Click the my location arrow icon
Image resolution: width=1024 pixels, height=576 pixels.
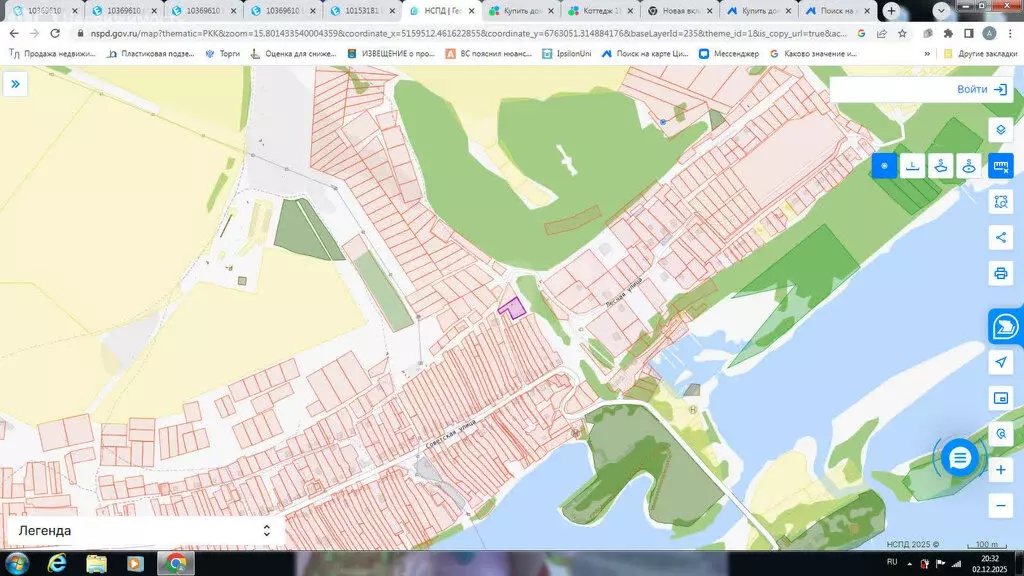[1000, 362]
